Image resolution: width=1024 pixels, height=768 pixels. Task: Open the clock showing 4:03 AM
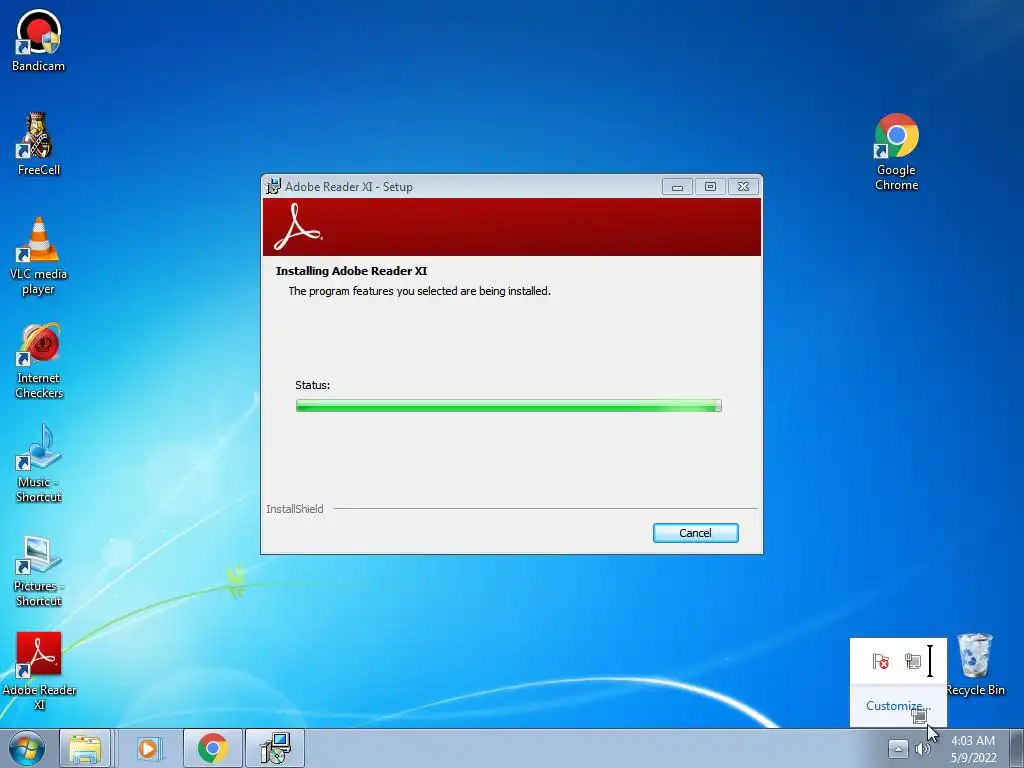pos(973,749)
